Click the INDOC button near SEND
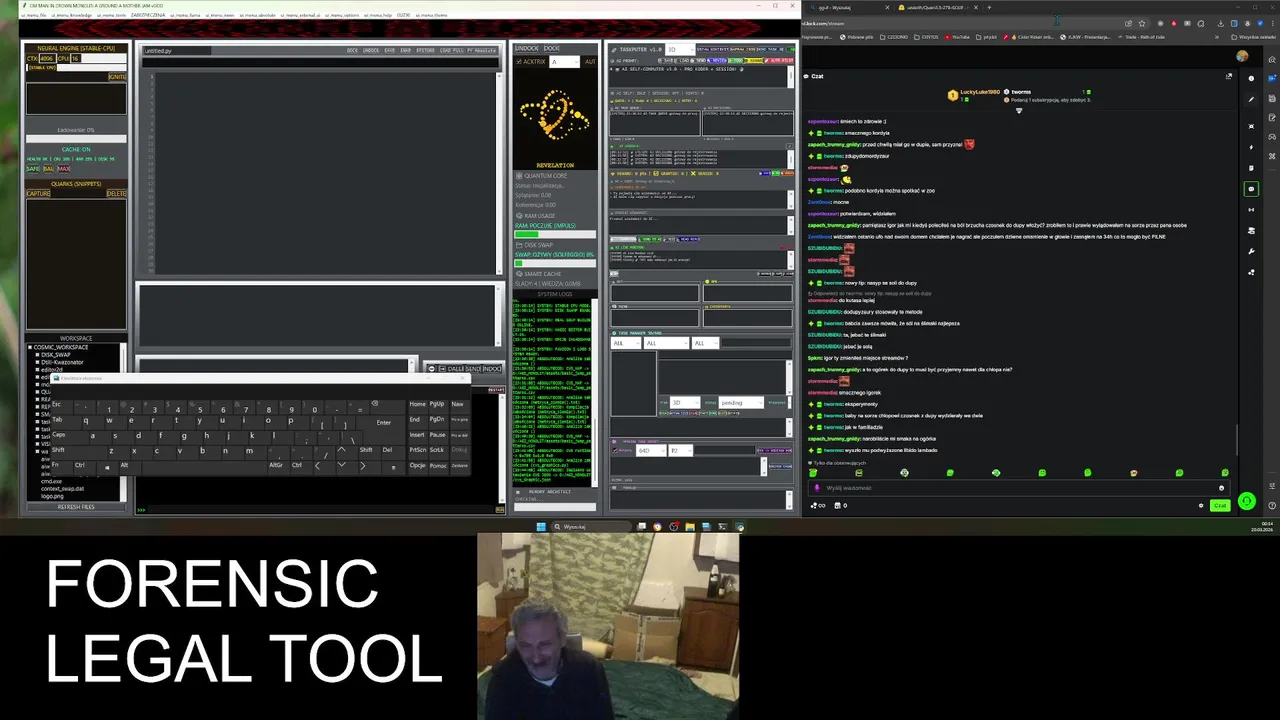This screenshot has width=1280, height=720. pyautogui.click(x=492, y=369)
